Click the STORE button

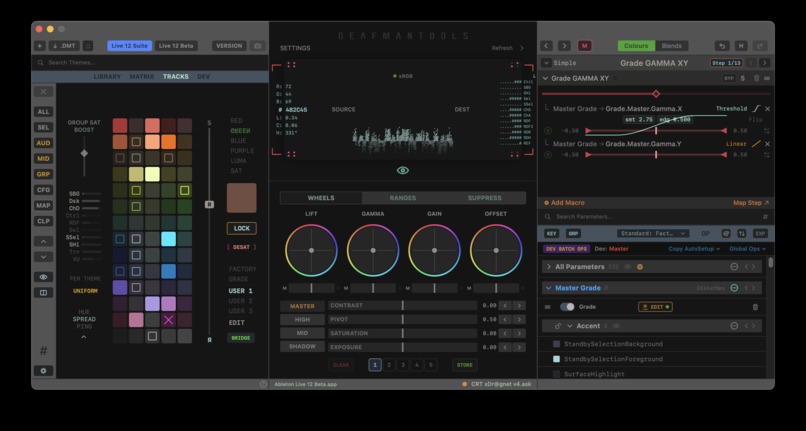(x=465, y=365)
